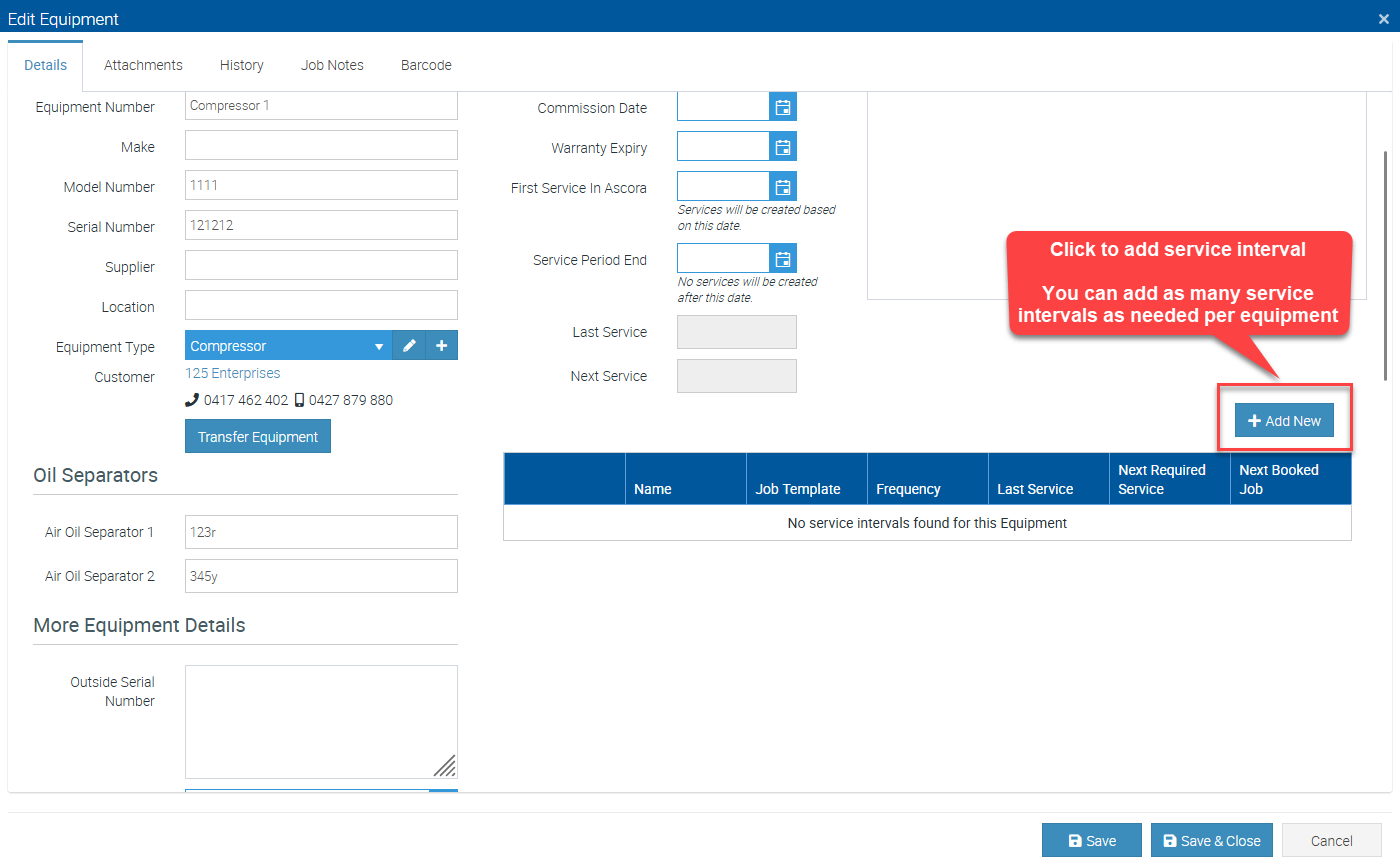
Task: Cancel editing the equipment
Action: 1331,841
